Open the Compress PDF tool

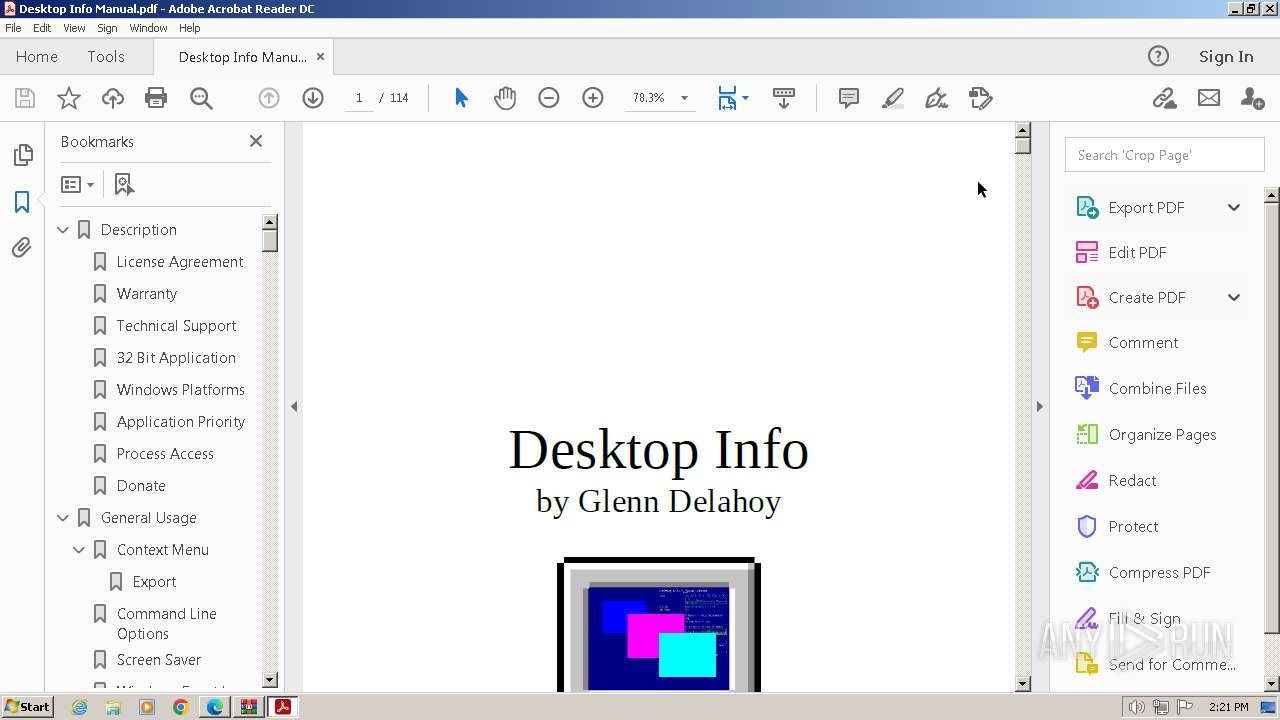click(1159, 572)
